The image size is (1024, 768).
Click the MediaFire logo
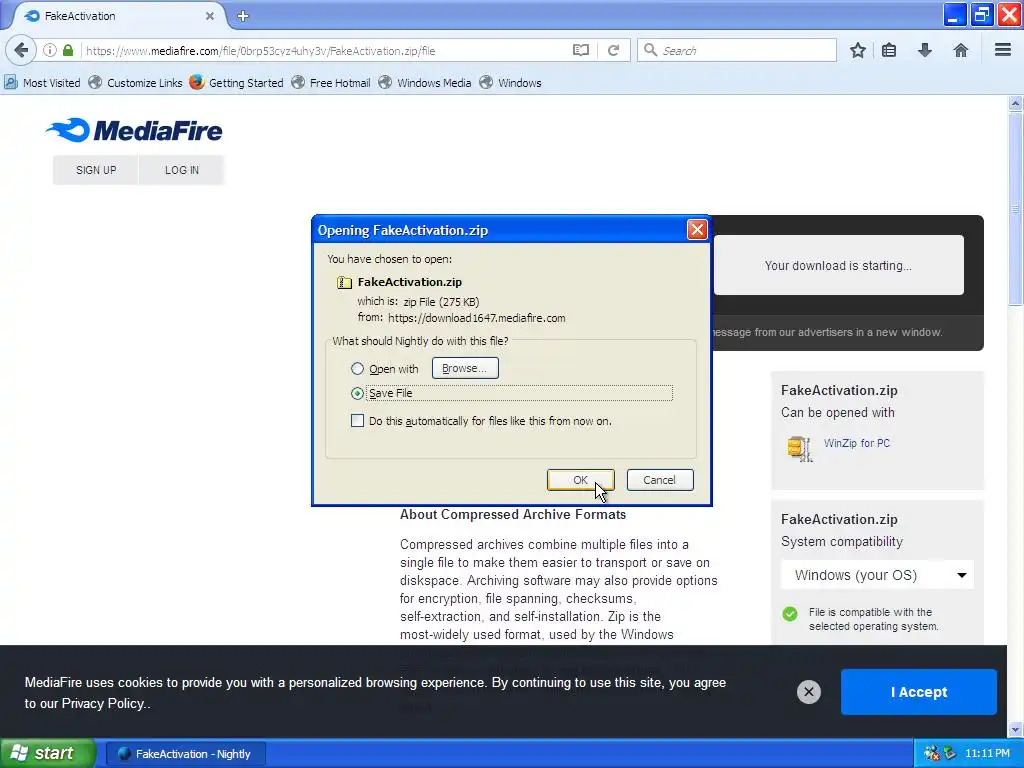point(134,131)
